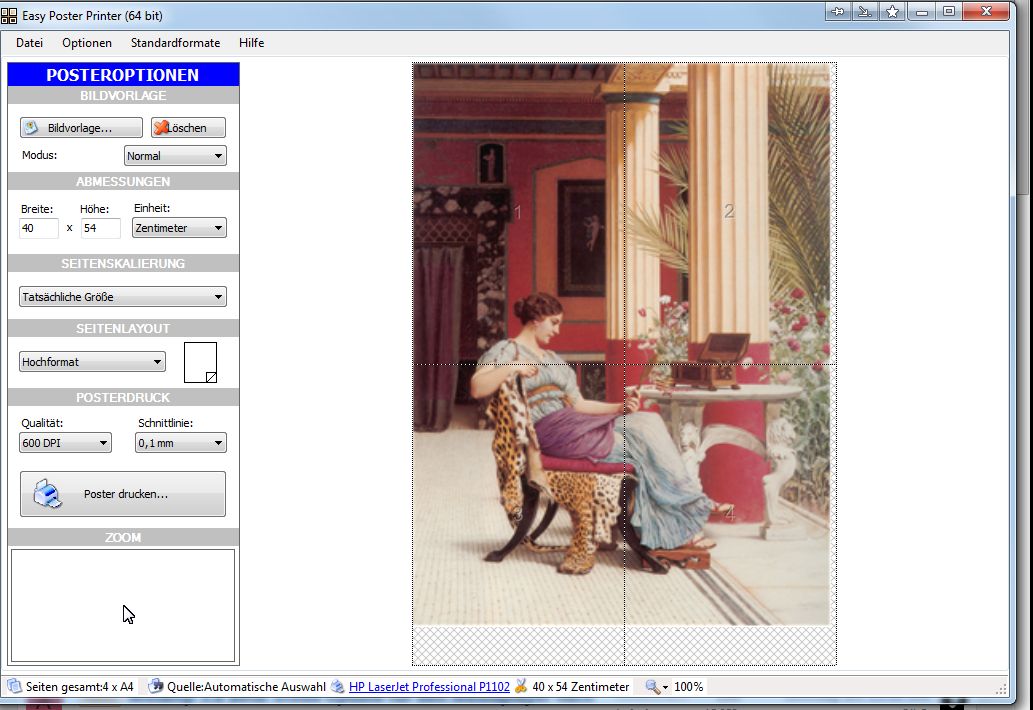1033x710 pixels.
Task: Click the poster size icon before 40 x 54
Action: click(x=520, y=686)
